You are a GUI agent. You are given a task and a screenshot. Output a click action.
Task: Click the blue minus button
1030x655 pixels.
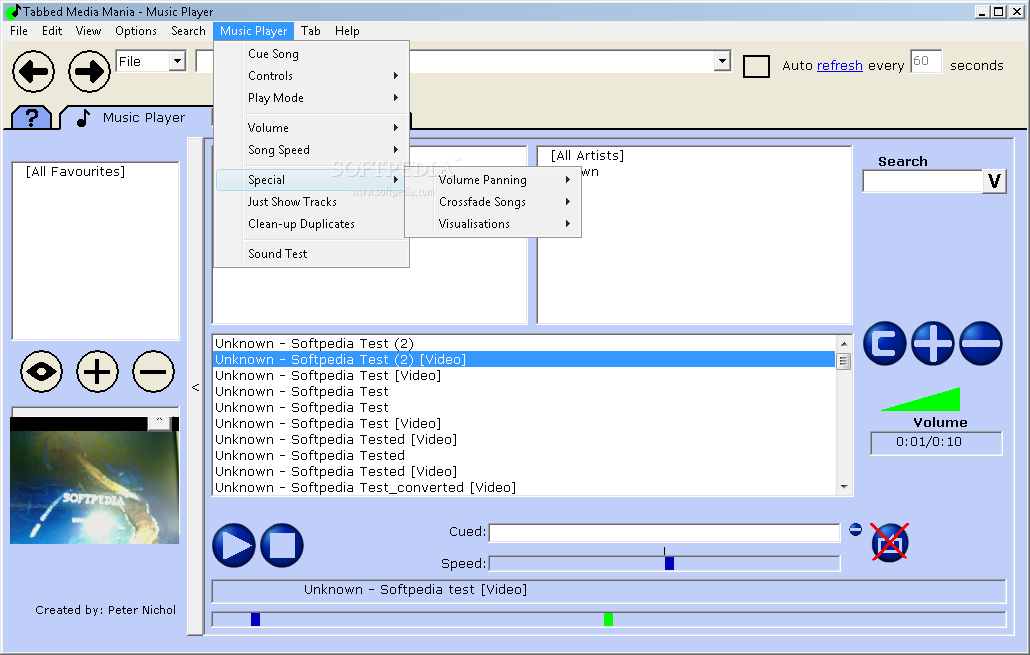pos(981,343)
